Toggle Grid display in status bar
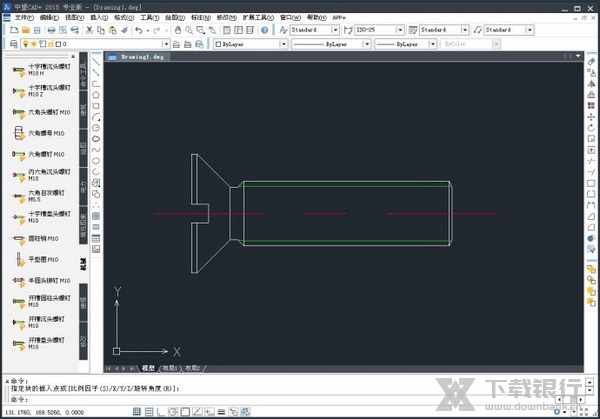 click(149, 412)
